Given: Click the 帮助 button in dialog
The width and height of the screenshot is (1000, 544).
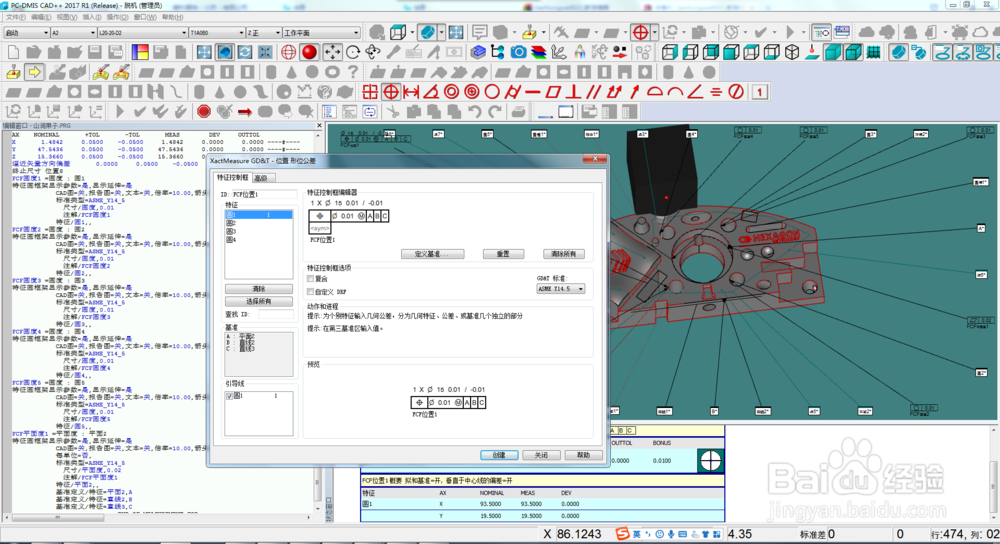Looking at the screenshot, I should pyautogui.click(x=584, y=455).
